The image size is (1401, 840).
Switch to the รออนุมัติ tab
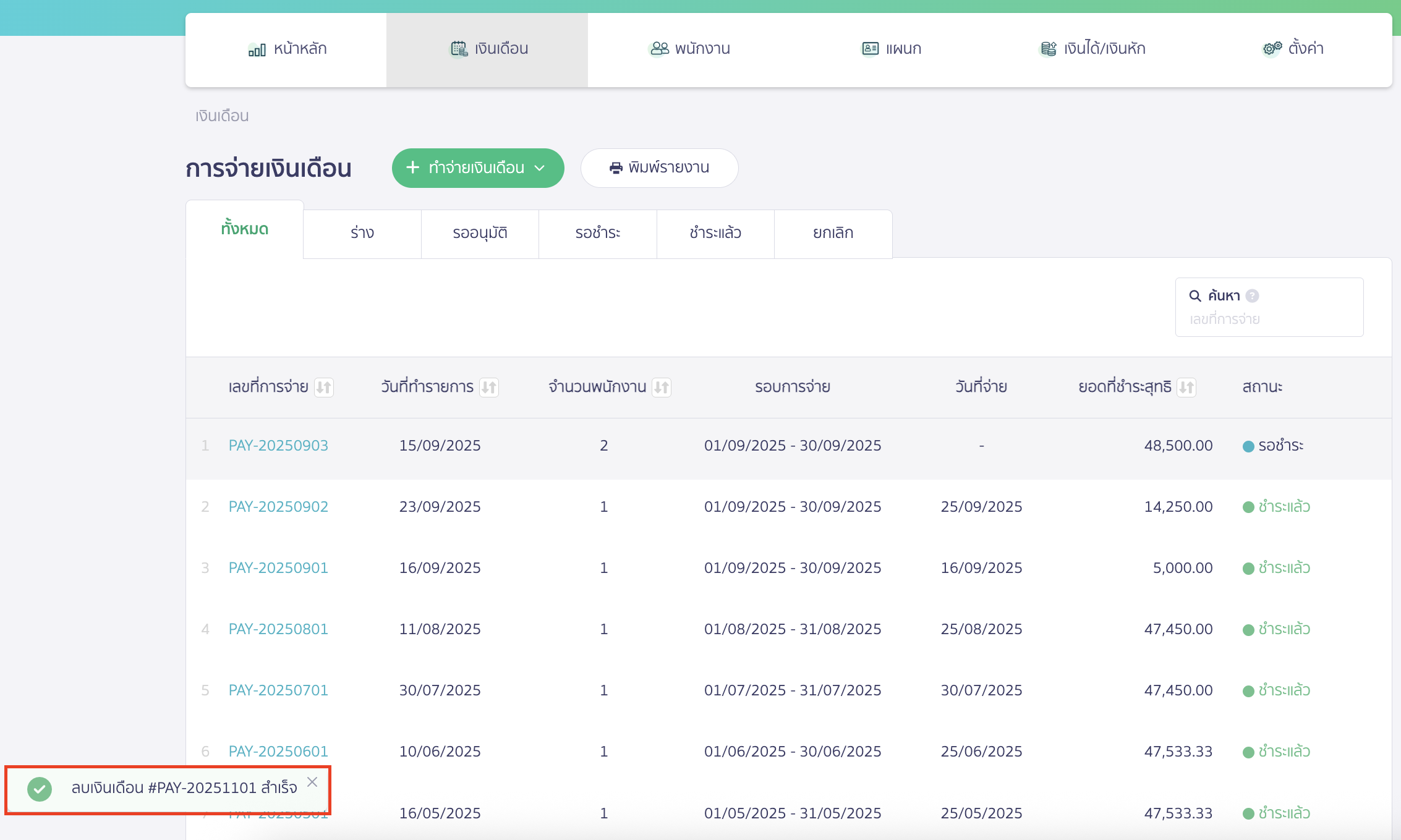click(x=480, y=234)
